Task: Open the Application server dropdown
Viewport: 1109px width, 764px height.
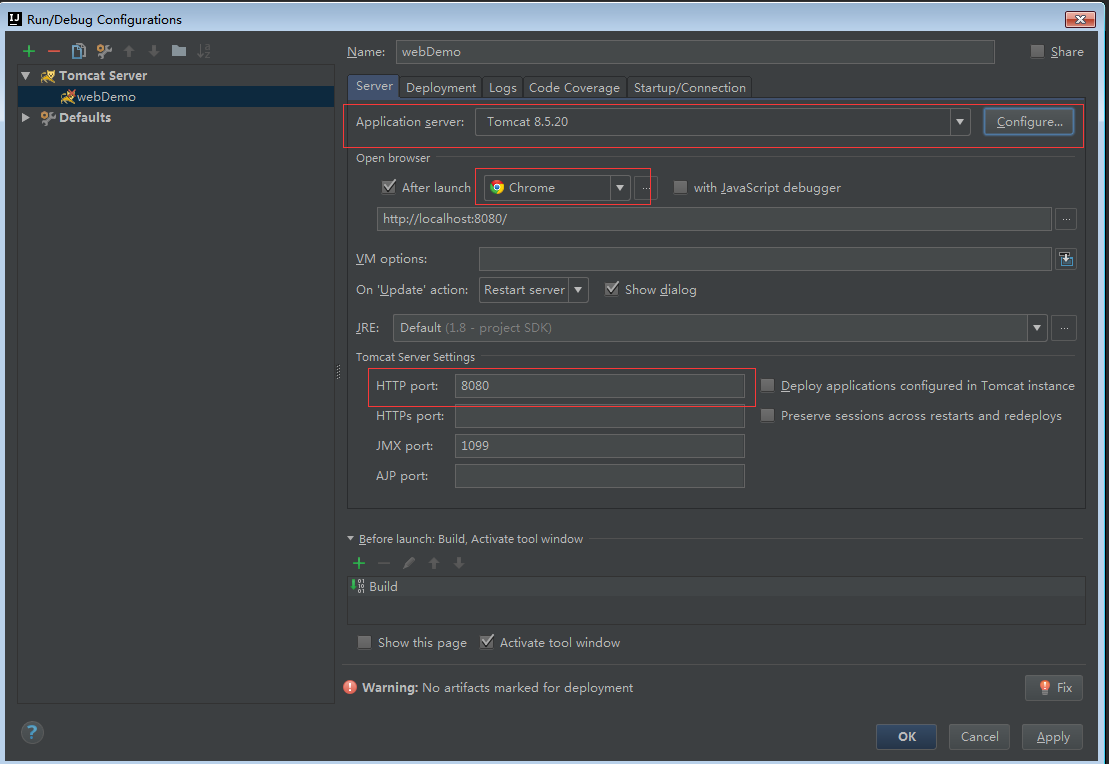Action: click(x=961, y=122)
